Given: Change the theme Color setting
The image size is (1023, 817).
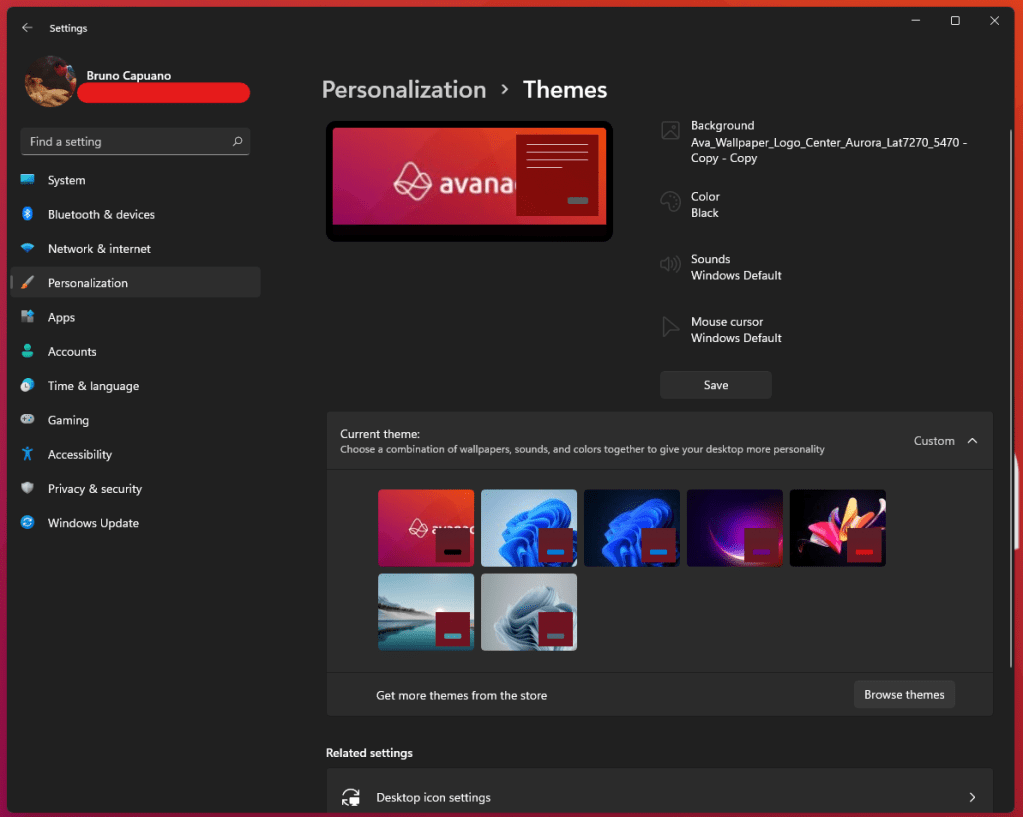Looking at the screenshot, I should coord(704,205).
